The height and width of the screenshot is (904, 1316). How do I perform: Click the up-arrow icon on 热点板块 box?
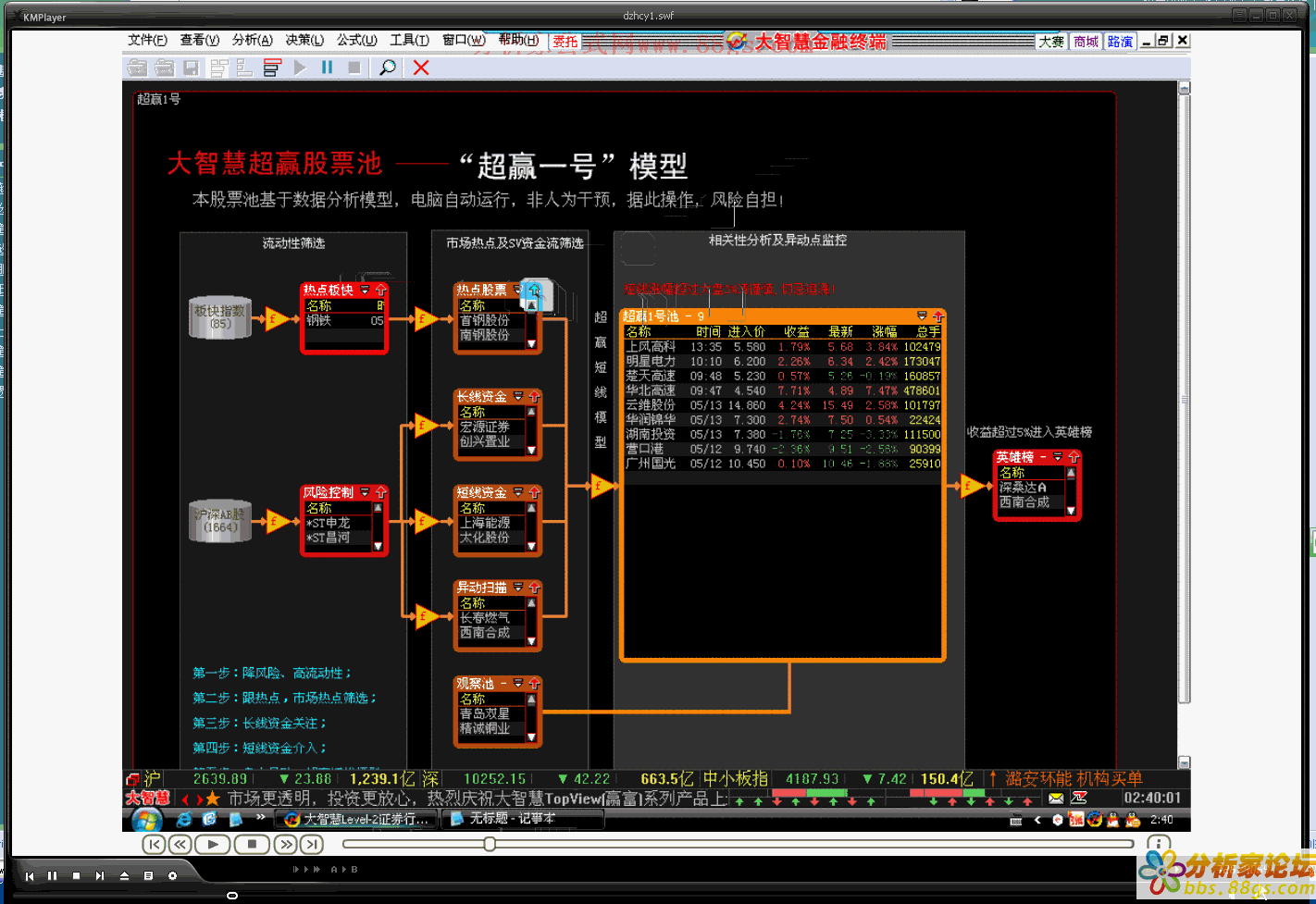click(x=380, y=291)
